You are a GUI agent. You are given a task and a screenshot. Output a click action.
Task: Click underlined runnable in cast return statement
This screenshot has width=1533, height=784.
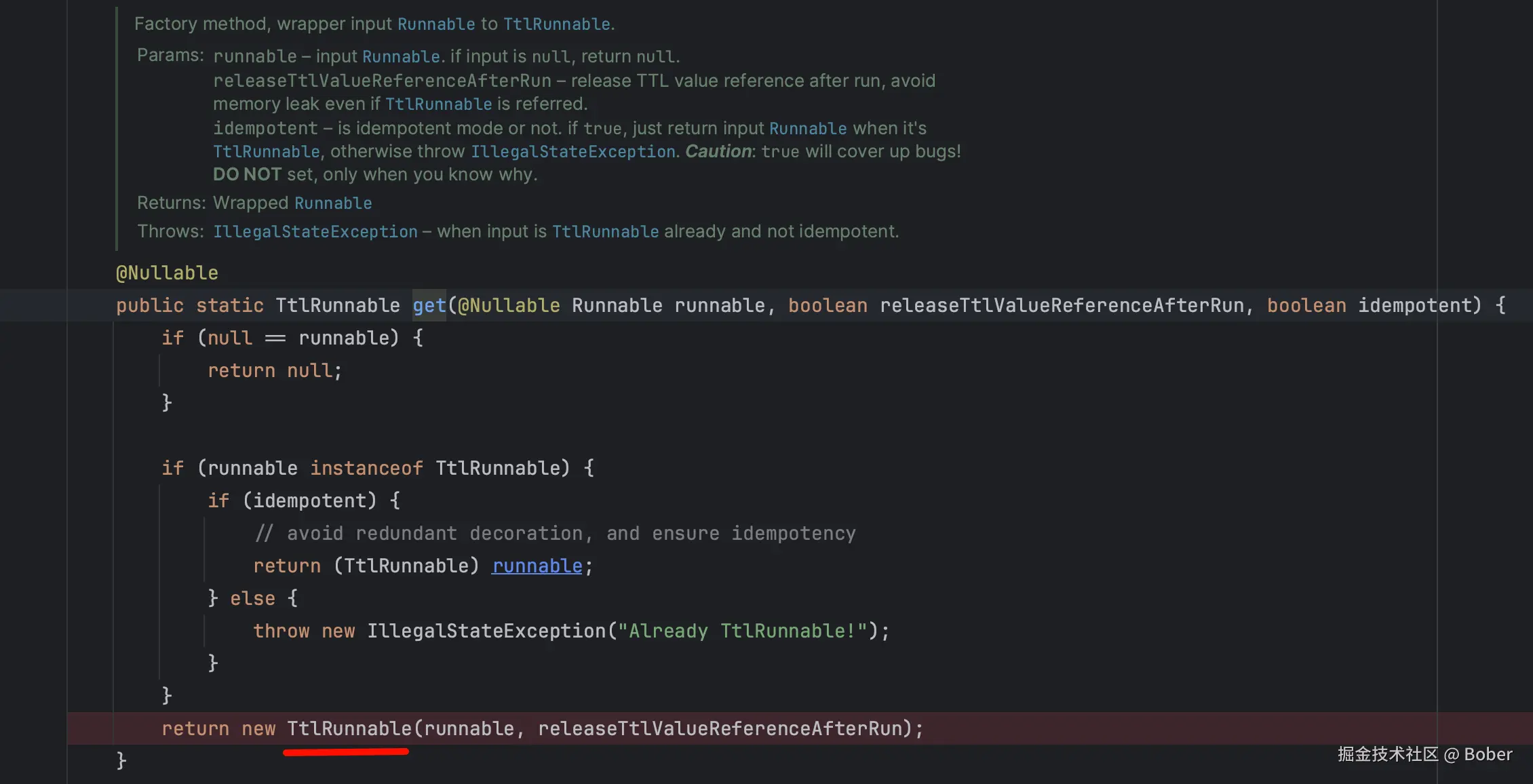[x=537, y=566]
